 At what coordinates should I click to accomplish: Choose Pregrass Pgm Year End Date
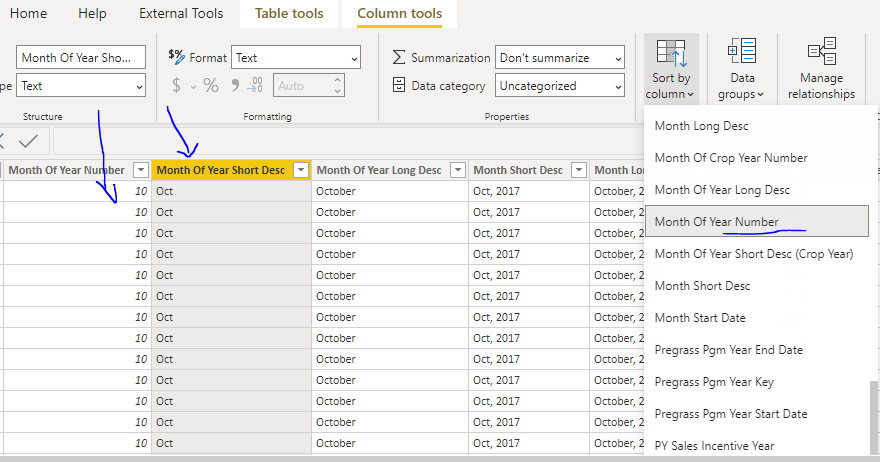point(757,350)
